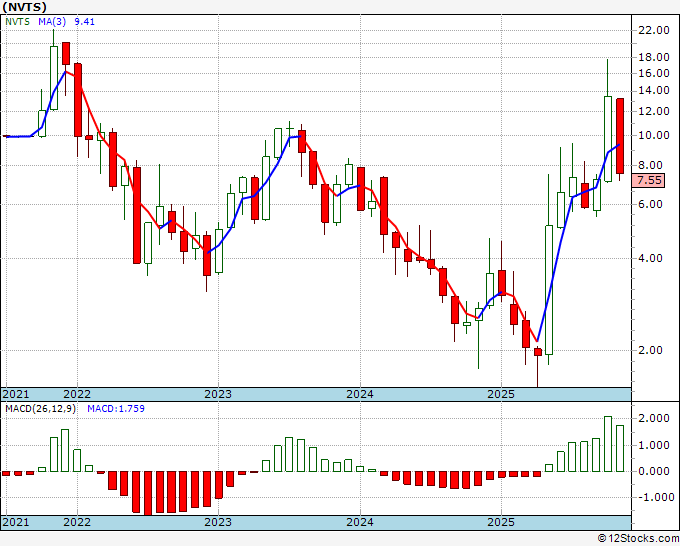
Task: Click the MA(3) indicator legend label
Action: coord(52,22)
